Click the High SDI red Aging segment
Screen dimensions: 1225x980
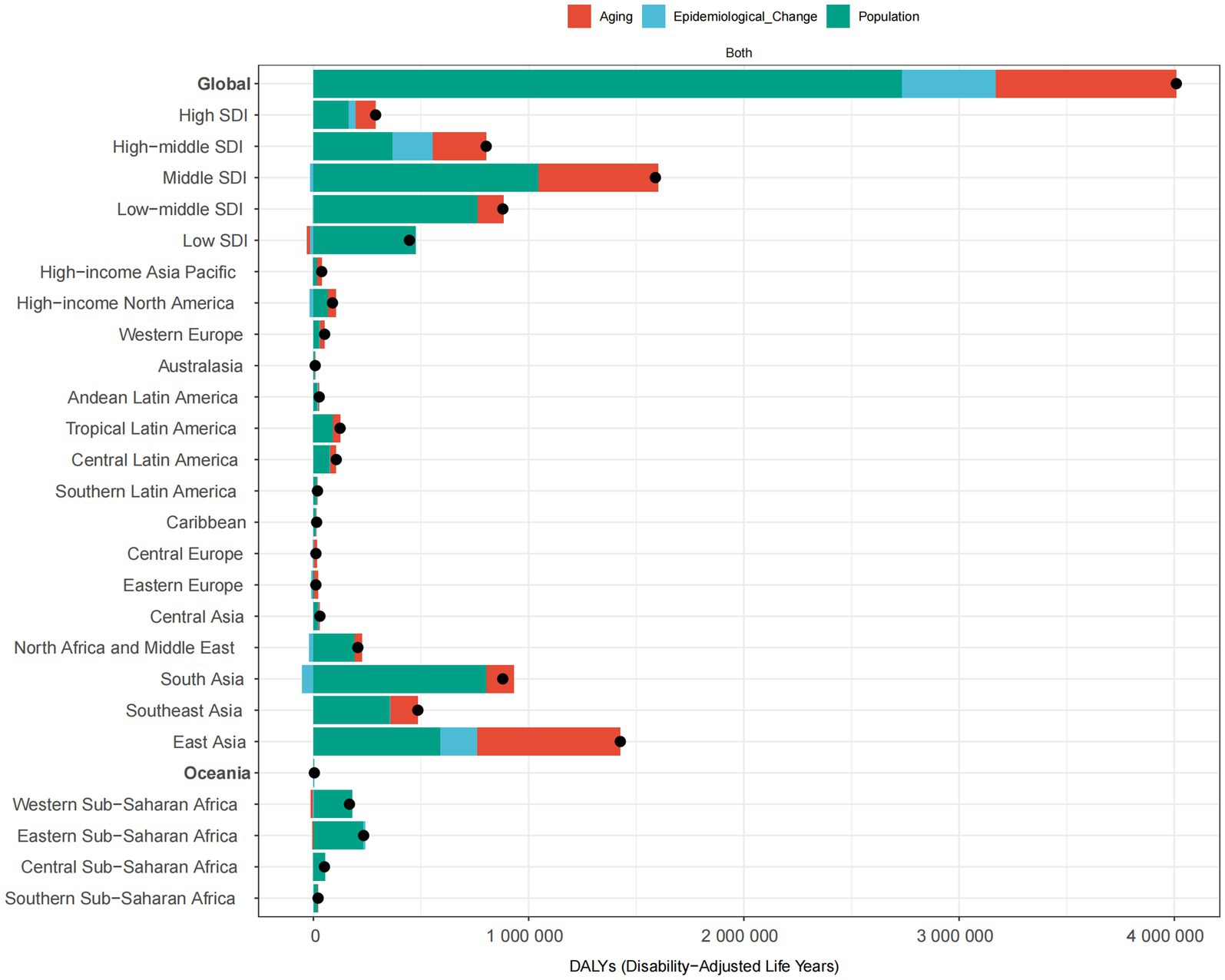point(366,115)
